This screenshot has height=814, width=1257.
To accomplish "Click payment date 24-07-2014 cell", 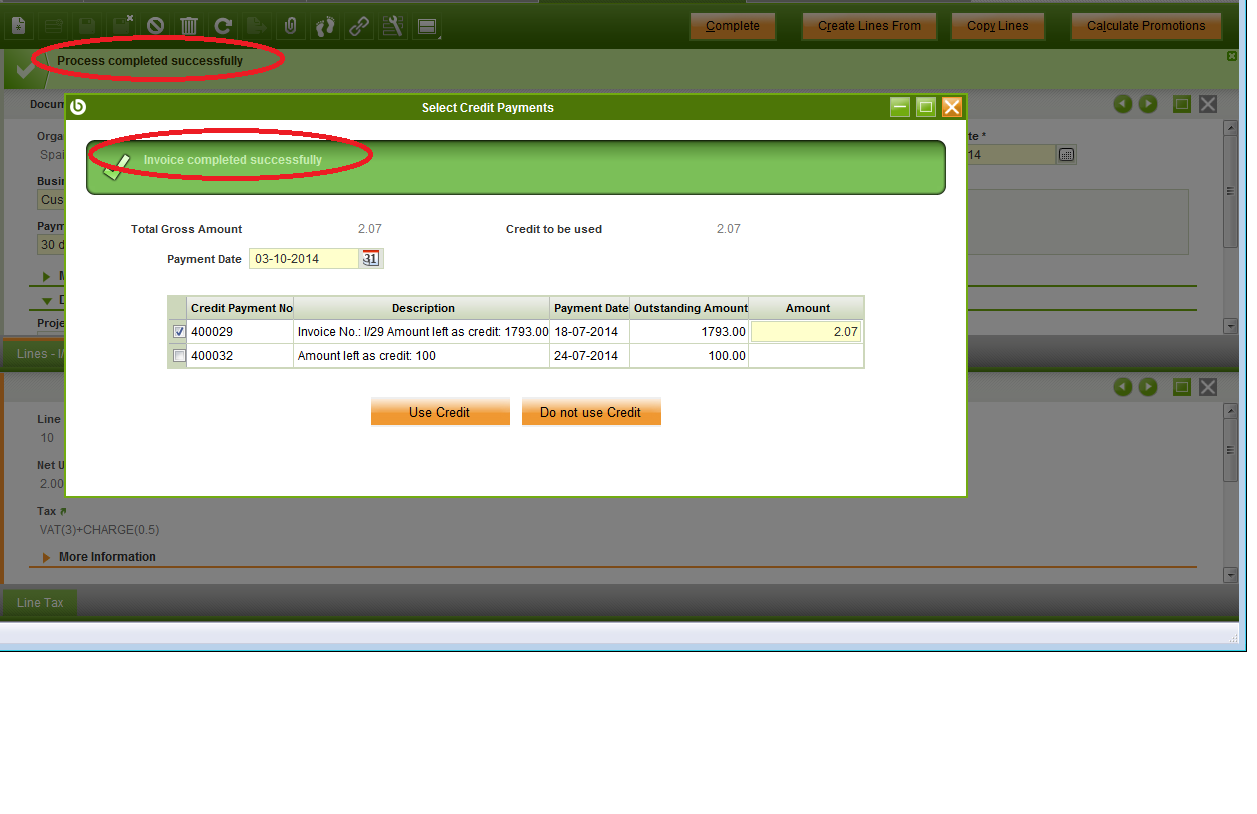I will pyautogui.click(x=587, y=355).
